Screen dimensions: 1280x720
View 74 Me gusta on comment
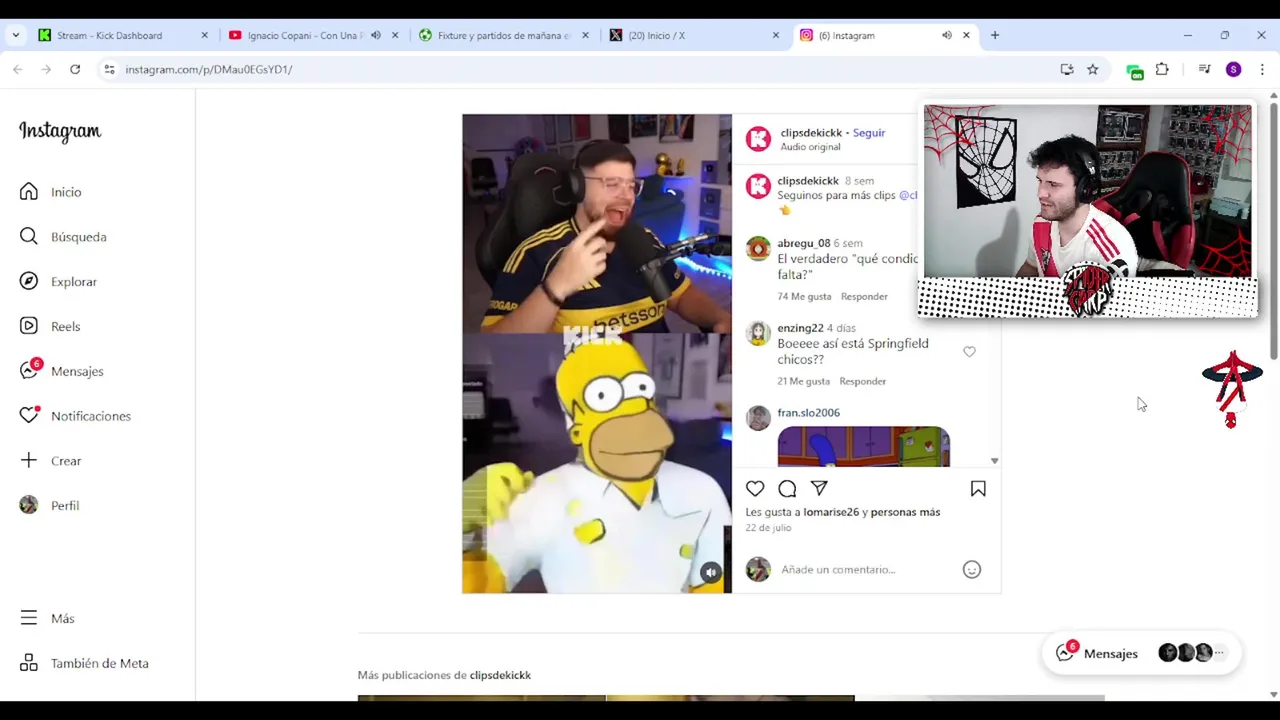point(804,297)
